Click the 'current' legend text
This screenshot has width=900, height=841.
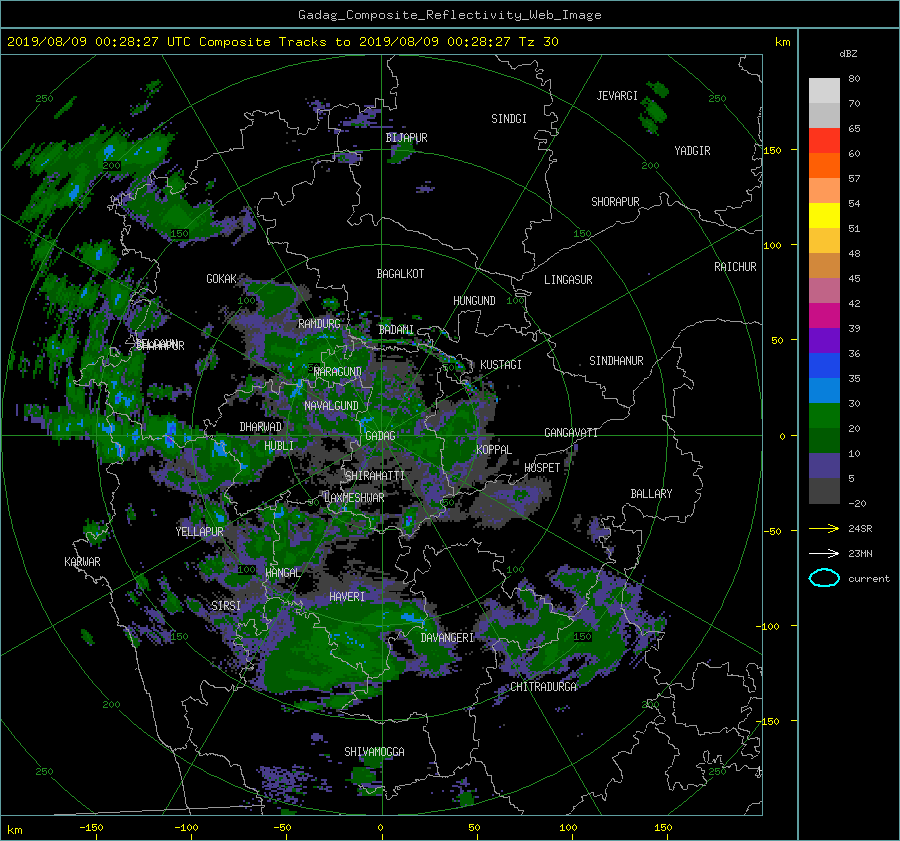click(x=868, y=579)
